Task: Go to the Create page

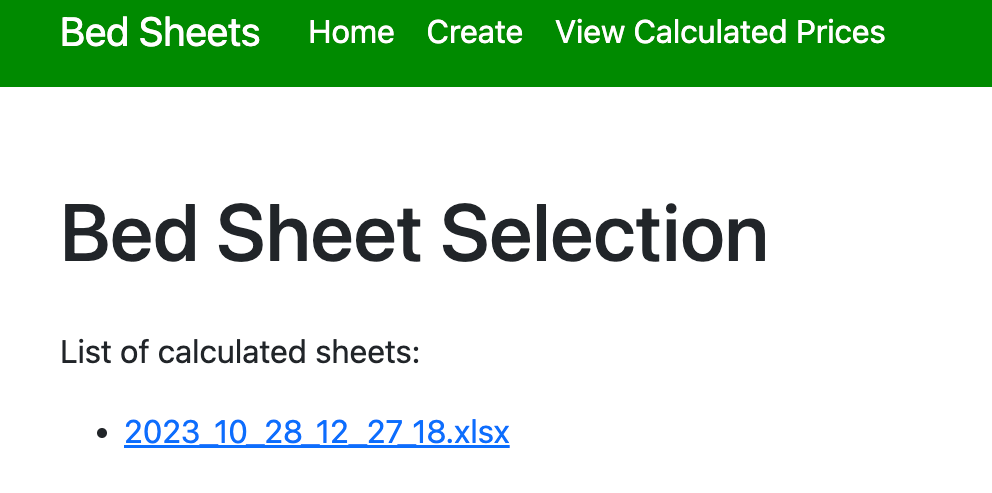Action: 474,32
